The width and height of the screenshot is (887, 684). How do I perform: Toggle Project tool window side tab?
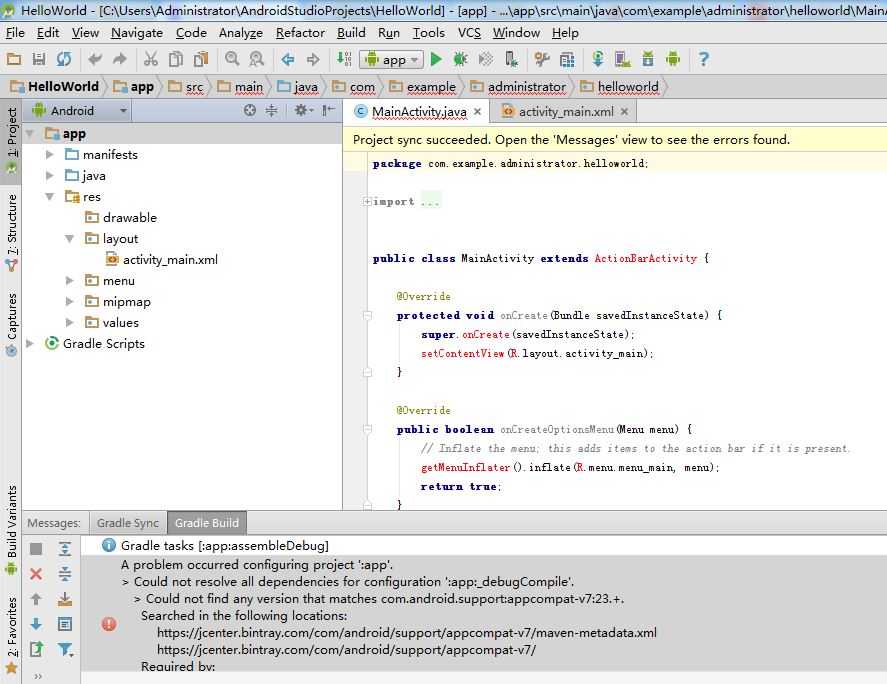pyautogui.click(x=11, y=141)
